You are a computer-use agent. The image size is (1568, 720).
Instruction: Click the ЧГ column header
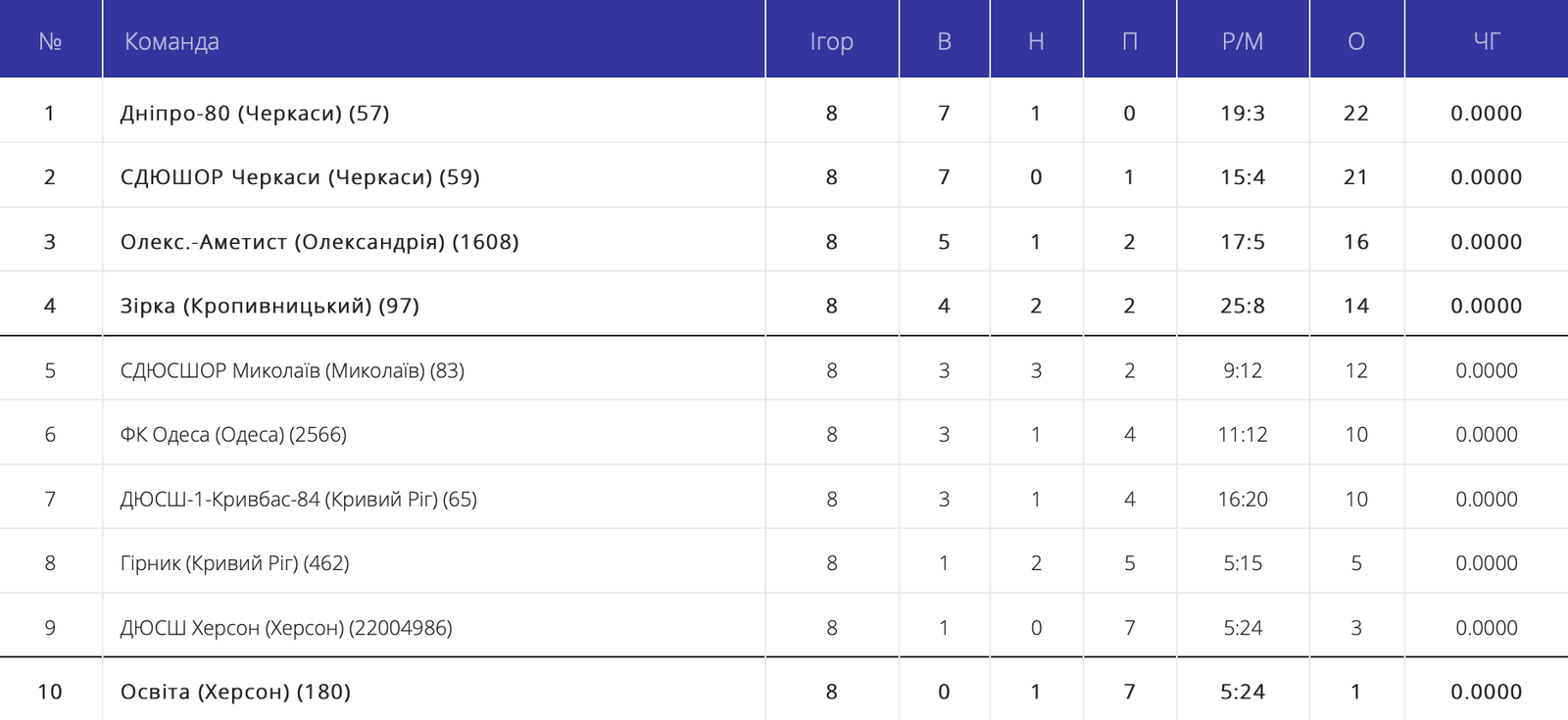tap(1487, 41)
